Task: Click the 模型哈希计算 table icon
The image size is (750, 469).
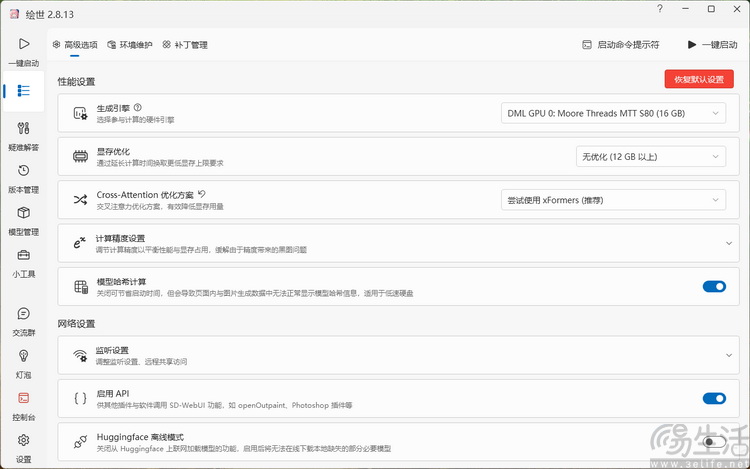Action: (81, 286)
